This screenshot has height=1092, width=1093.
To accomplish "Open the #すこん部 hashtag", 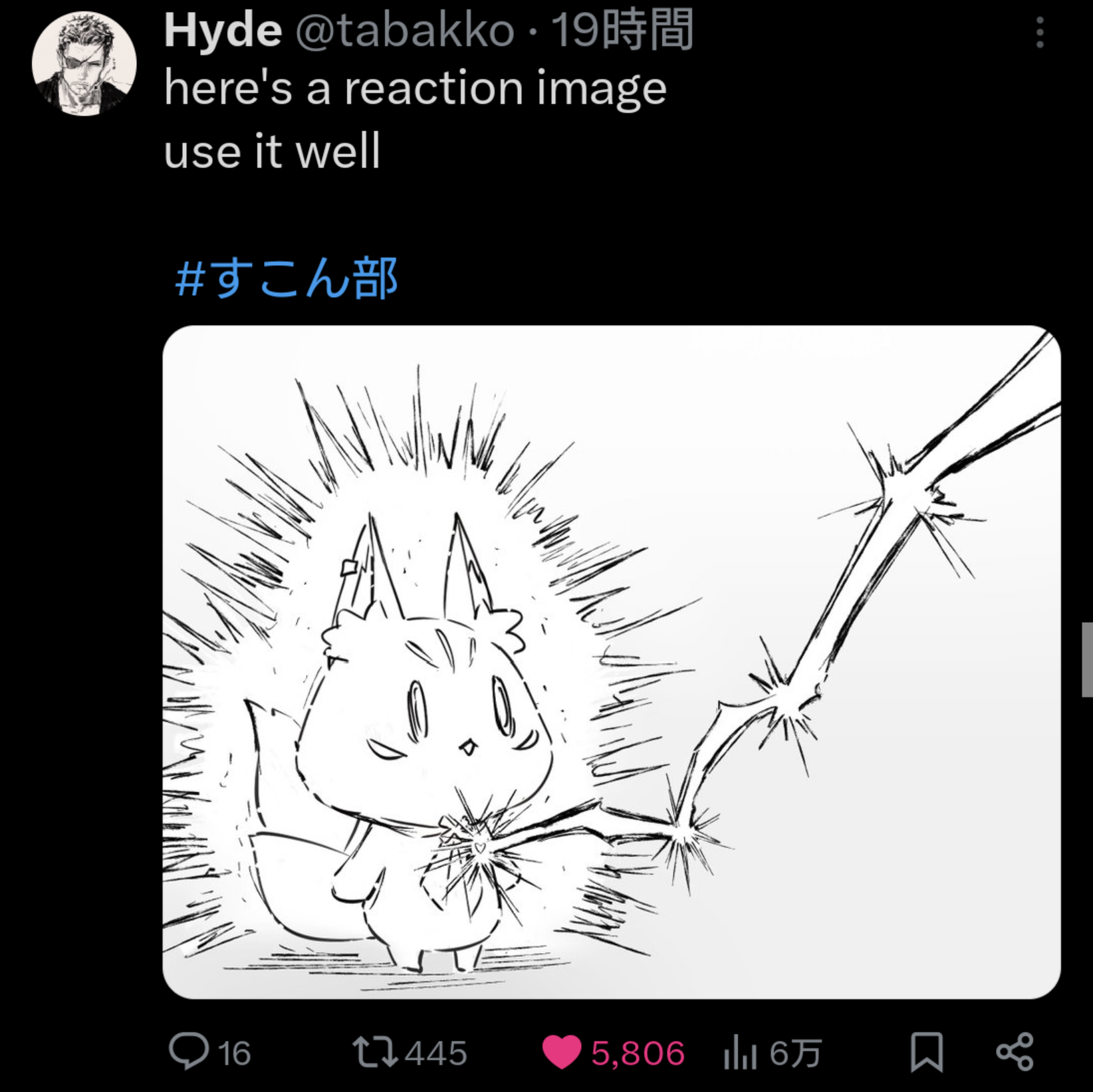I will click(287, 278).
